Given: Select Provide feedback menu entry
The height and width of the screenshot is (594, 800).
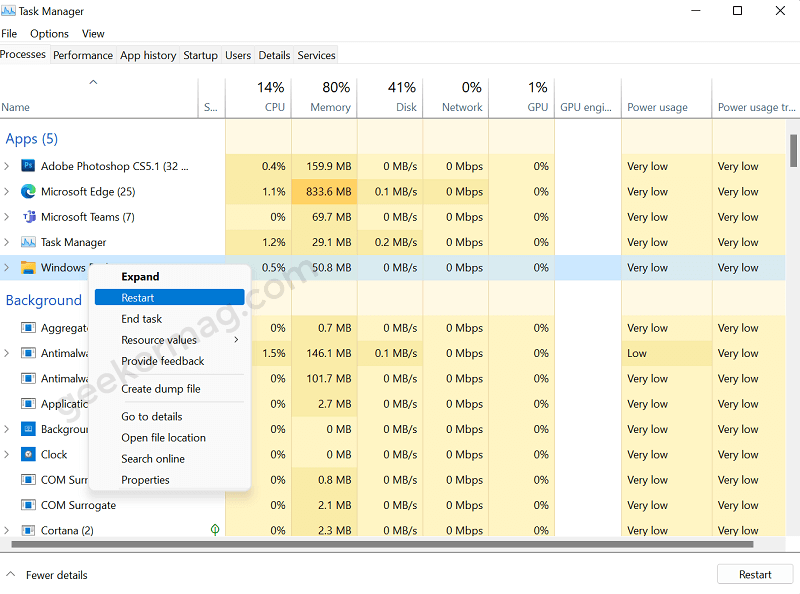Looking at the screenshot, I should tap(169, 361).
